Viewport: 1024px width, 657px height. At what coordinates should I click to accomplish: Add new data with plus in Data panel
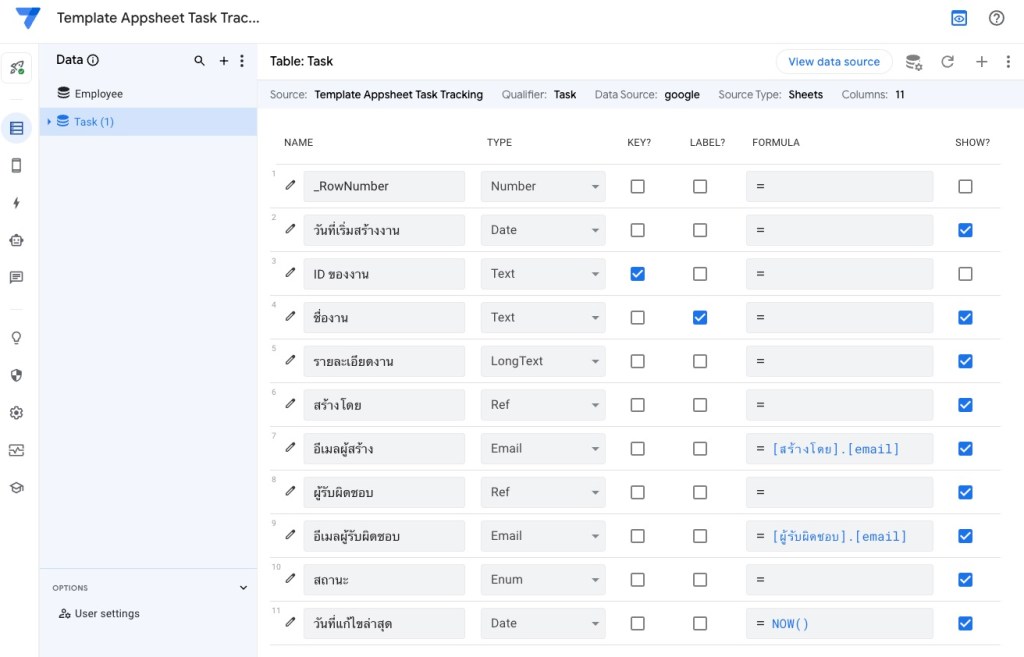pyautogui.click(x=223, y=61)
